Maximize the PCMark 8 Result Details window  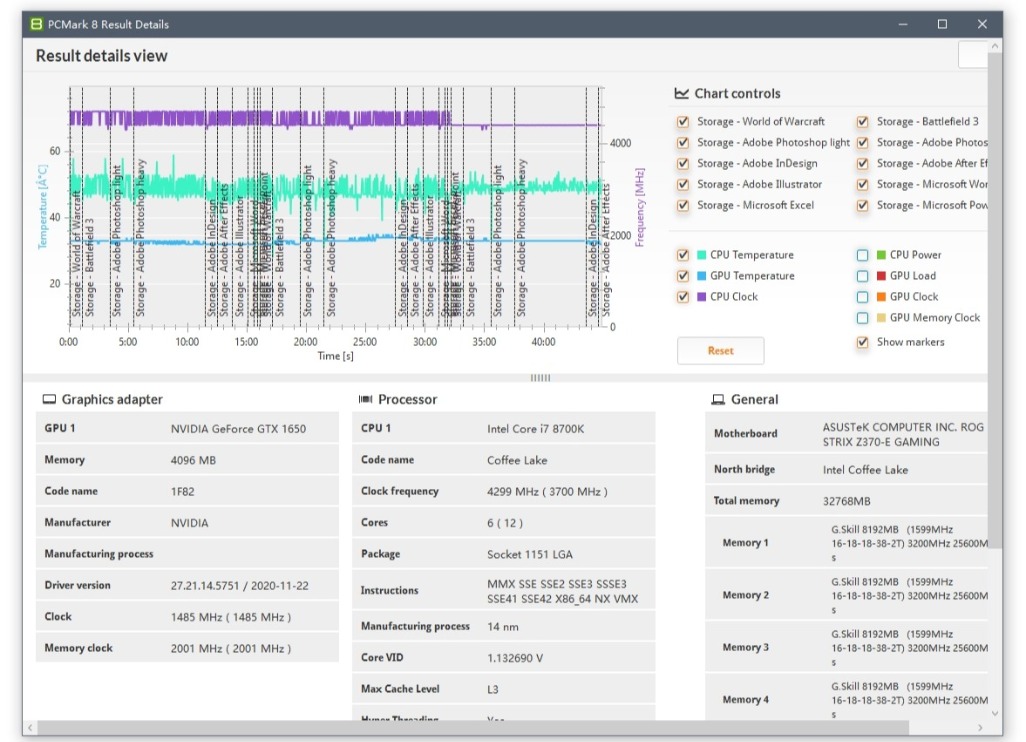[942, 24]
